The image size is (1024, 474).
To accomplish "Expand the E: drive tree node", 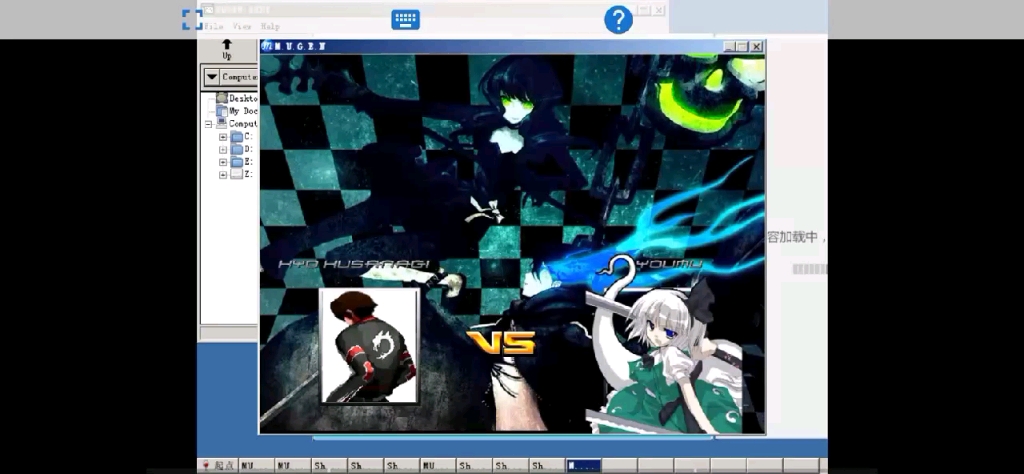I will [223, 161].
